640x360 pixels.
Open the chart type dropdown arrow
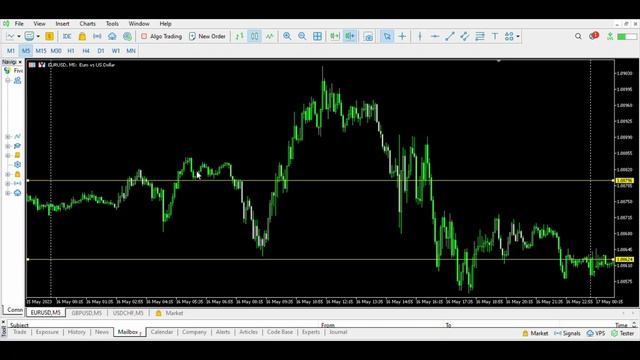[x=19, y=36]
